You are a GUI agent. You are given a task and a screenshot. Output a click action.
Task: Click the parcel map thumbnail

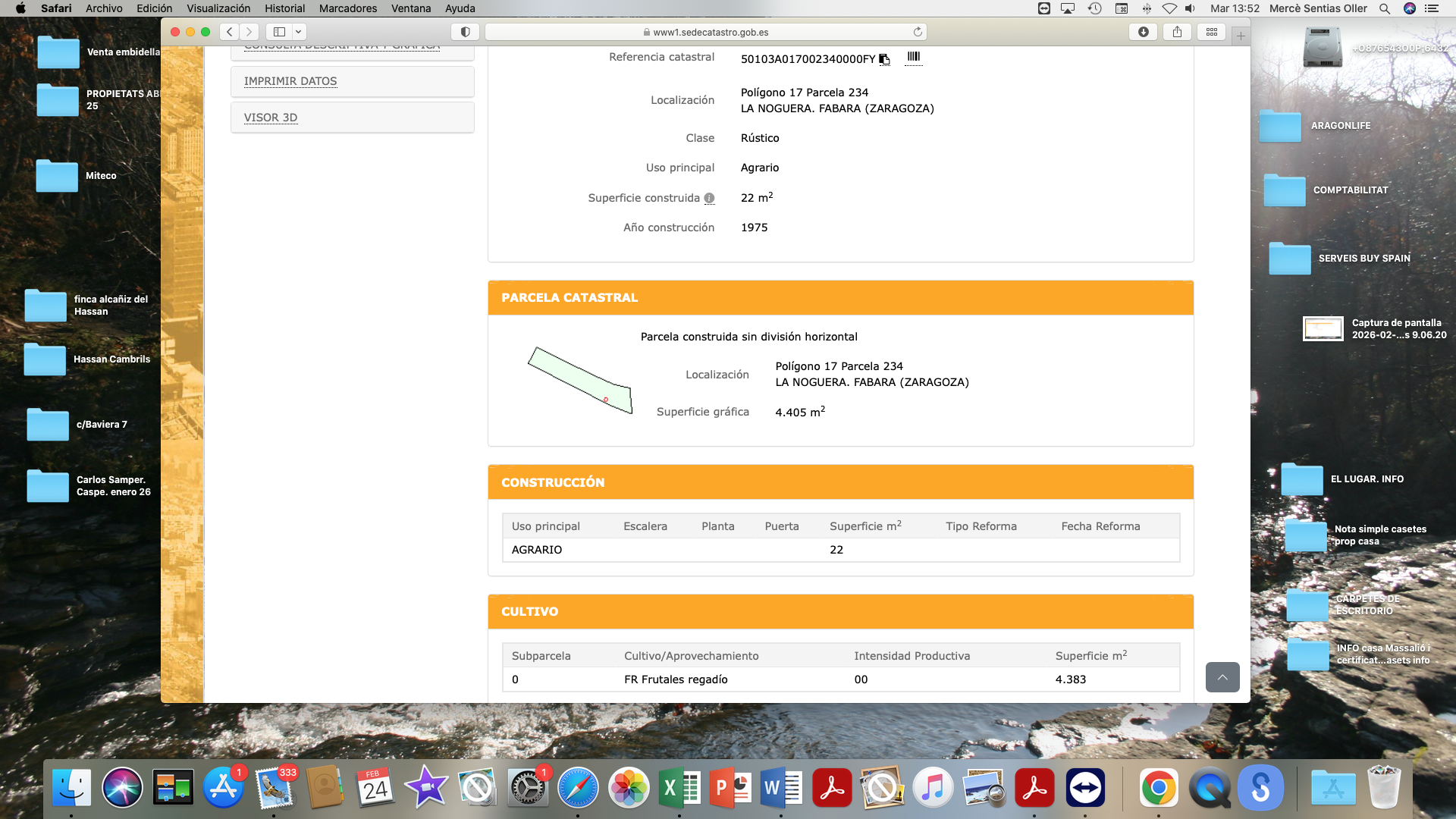click(580, 380)
